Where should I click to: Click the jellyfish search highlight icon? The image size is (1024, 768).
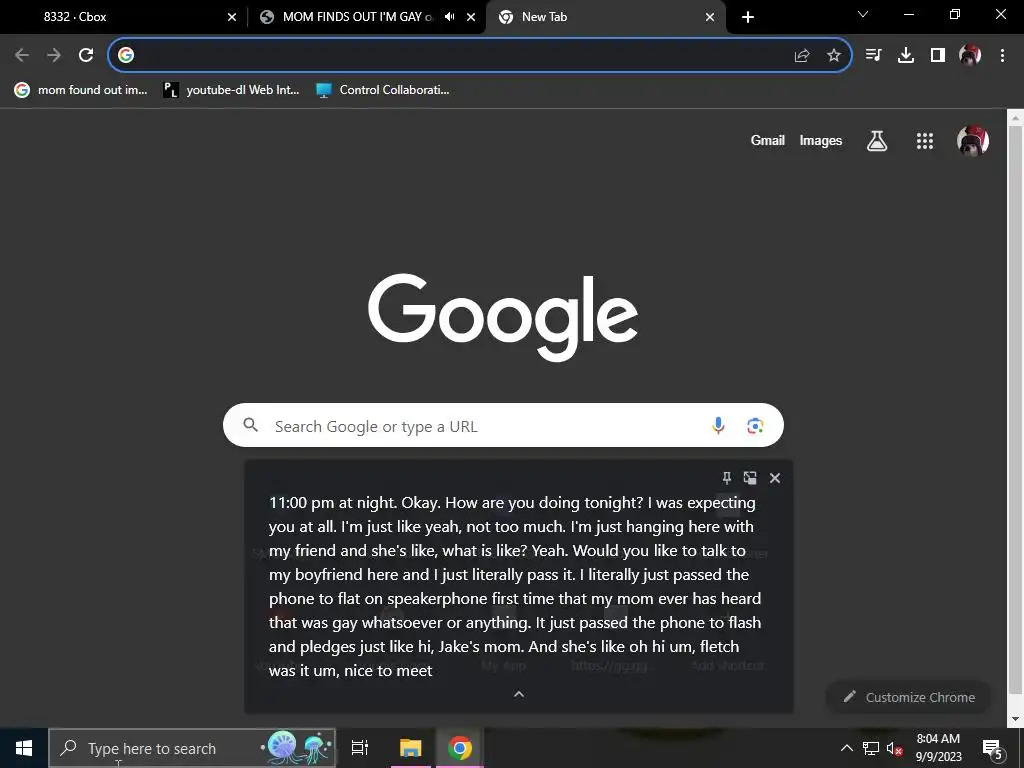pos(298,748)
